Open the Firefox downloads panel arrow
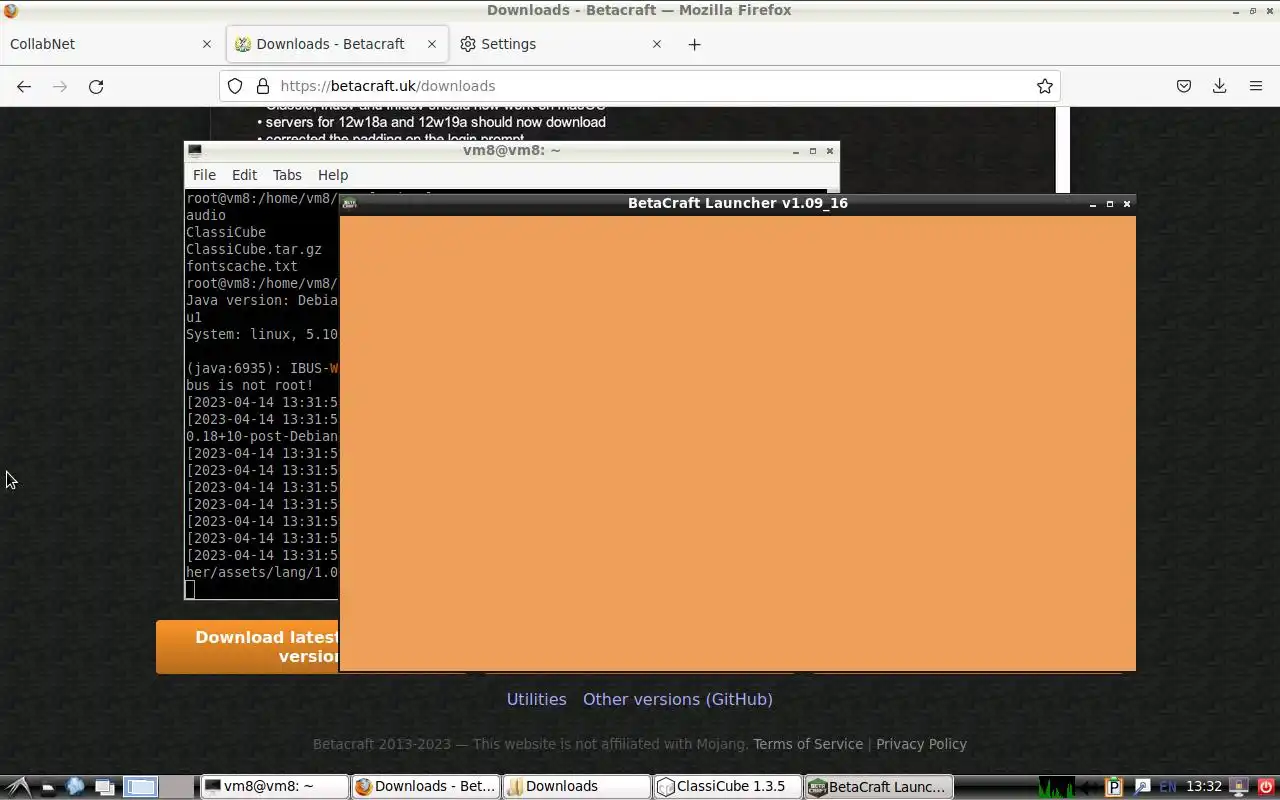 1219,86
